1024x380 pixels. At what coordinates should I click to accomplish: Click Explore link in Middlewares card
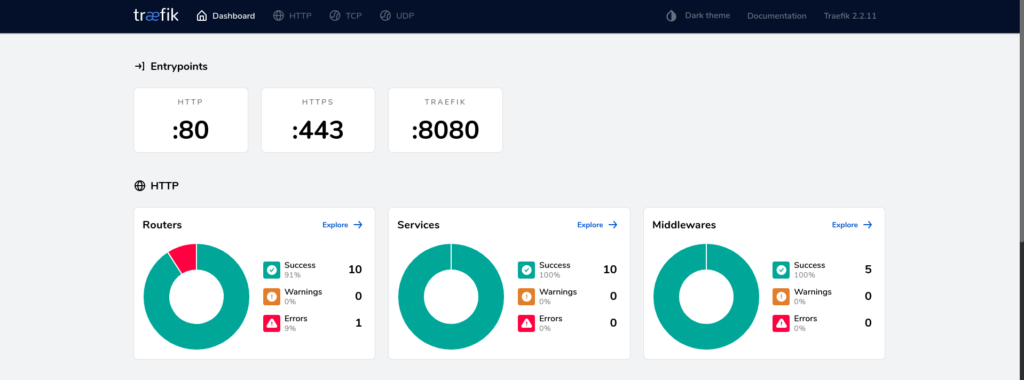click(x=852, y=225)
